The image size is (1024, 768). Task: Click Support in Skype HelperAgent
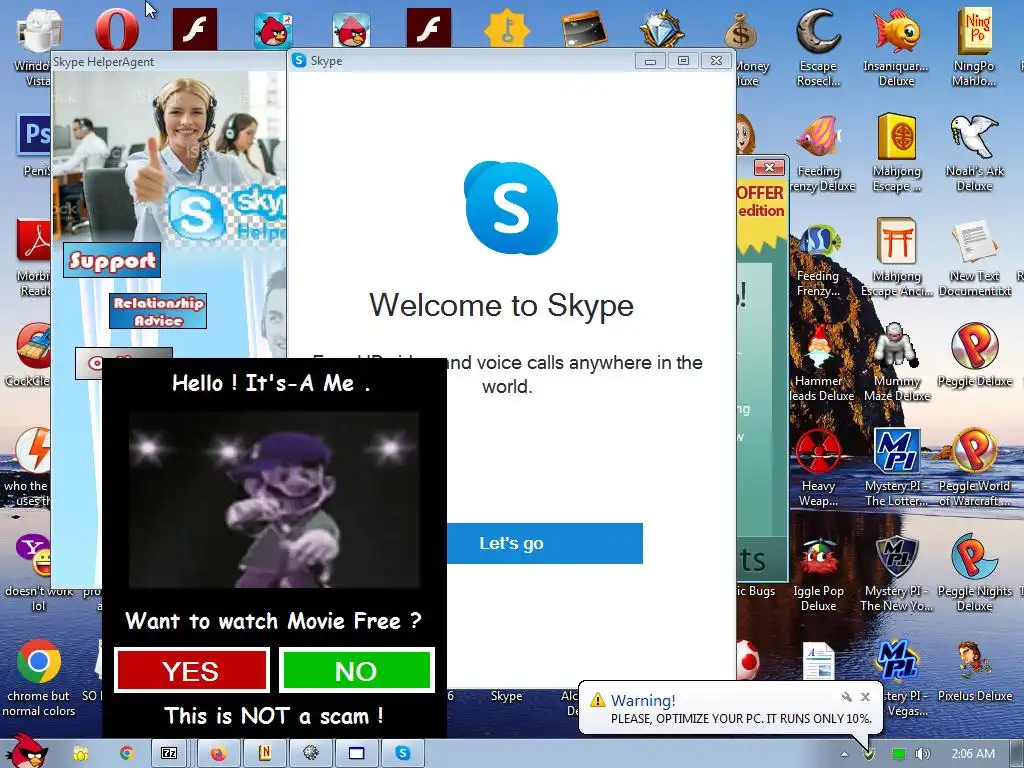pyautogui.click(x=112, y=260)
